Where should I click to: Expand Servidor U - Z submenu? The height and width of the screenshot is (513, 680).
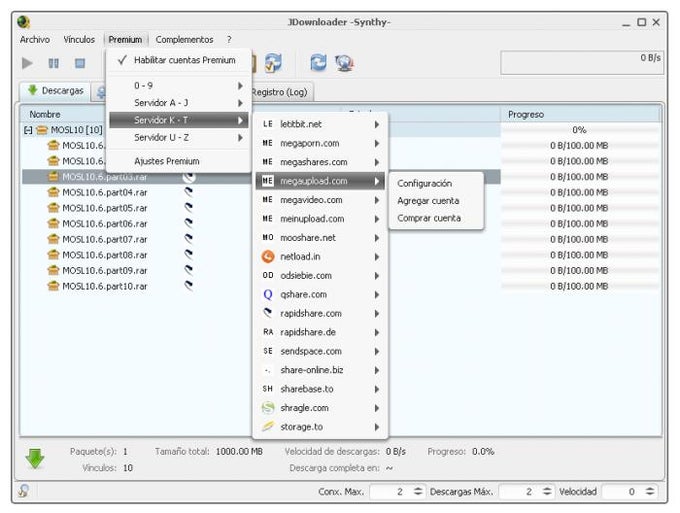178,137
